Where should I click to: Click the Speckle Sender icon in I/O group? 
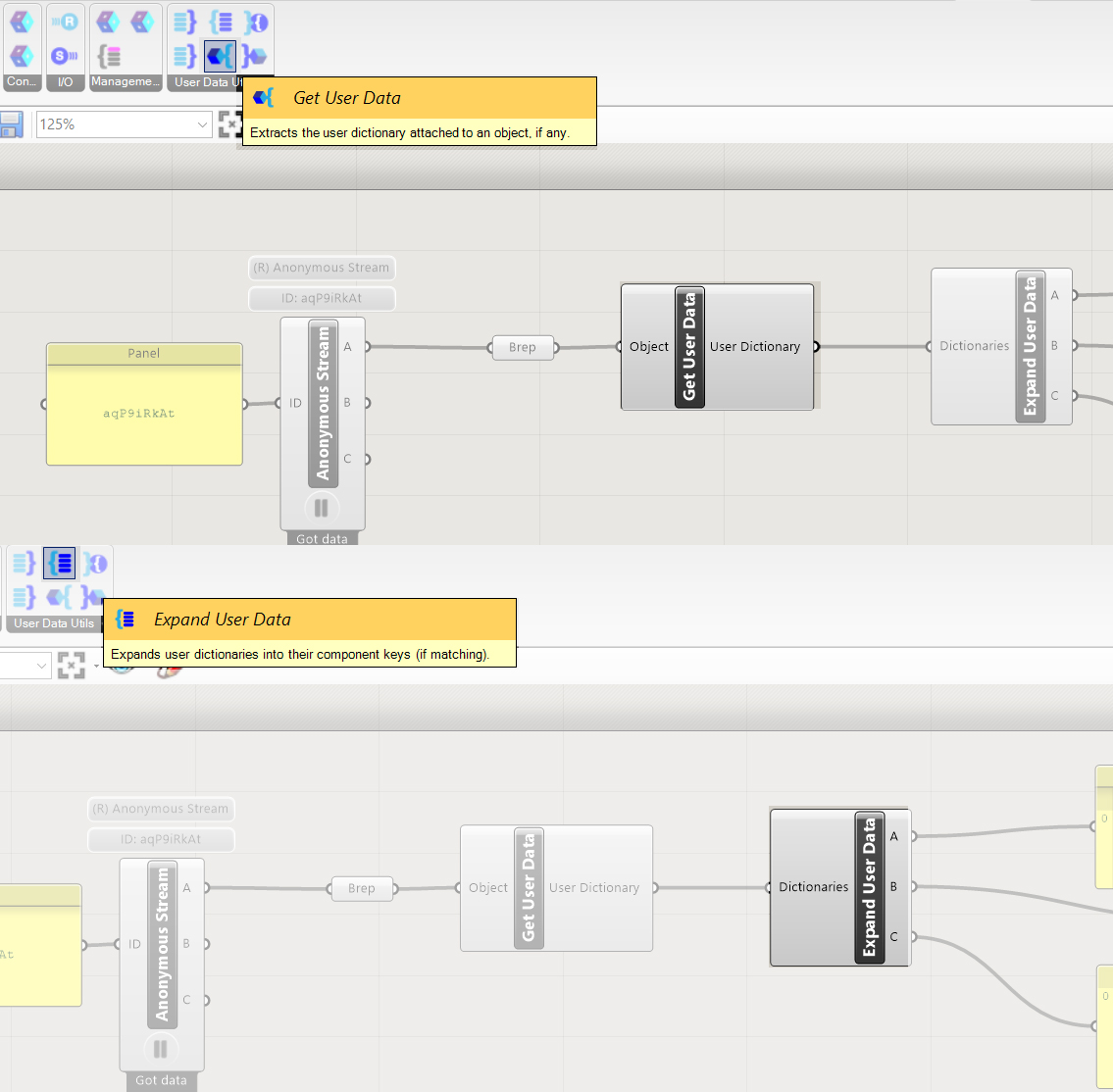click(65, 56)
